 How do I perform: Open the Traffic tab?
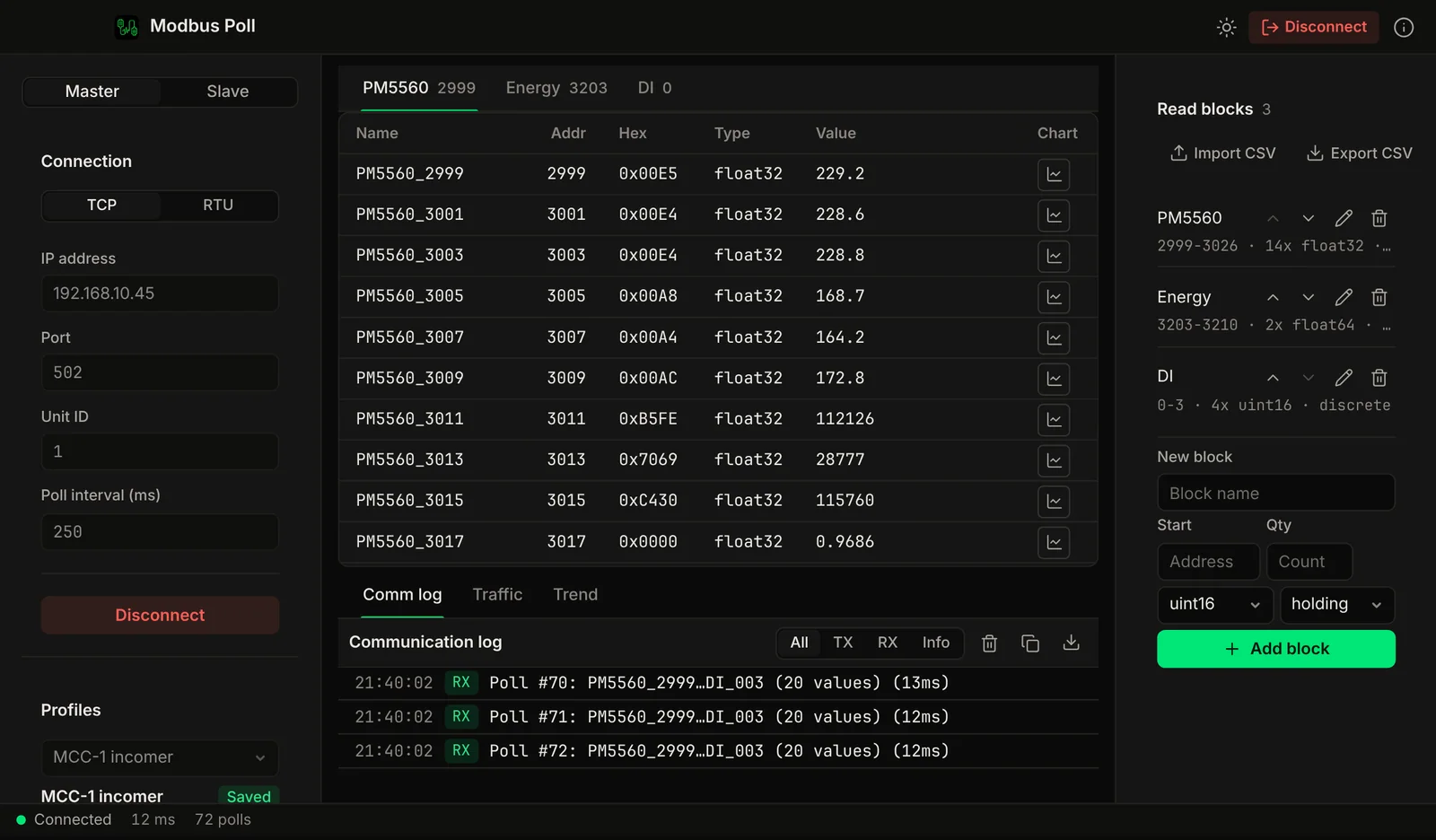[x=497, y=594]
